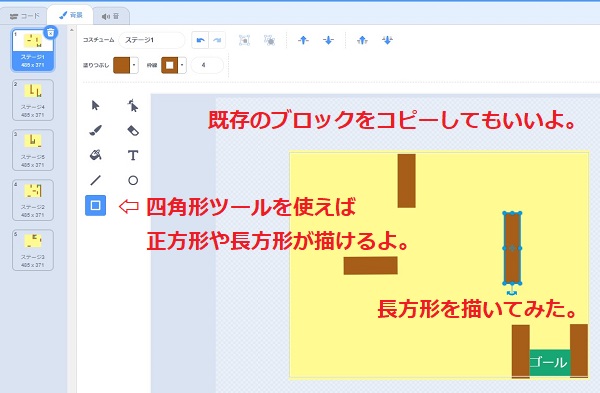Click the Send to back icon
Image resolution: width=600 pixels, height=393 pixels.
tap(387, 40)
